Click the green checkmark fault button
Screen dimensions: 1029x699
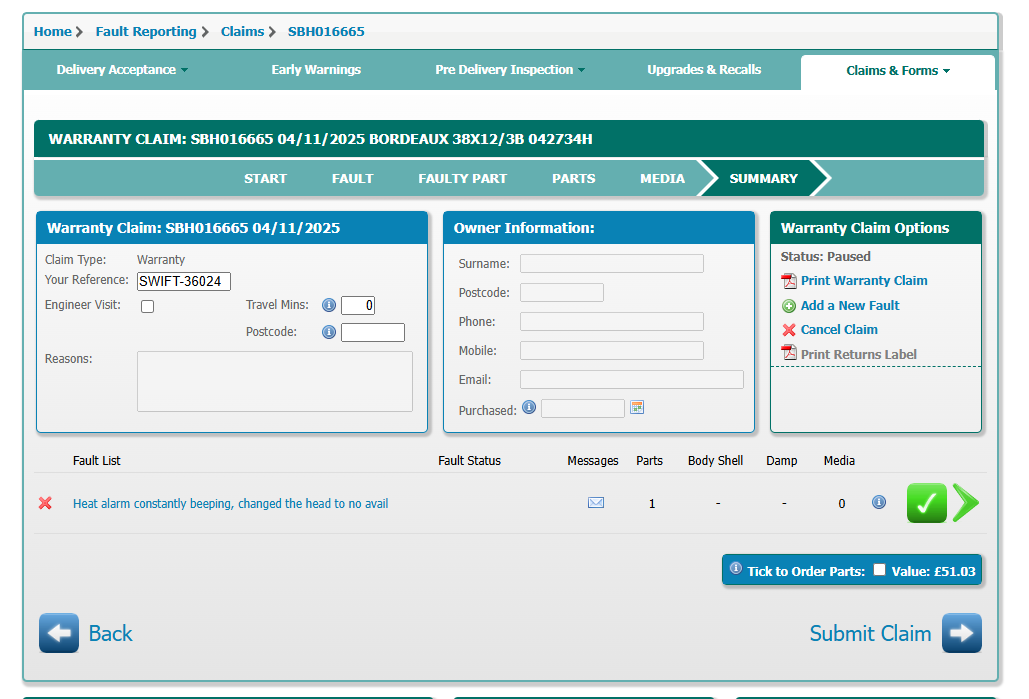(x=927, y=503)
